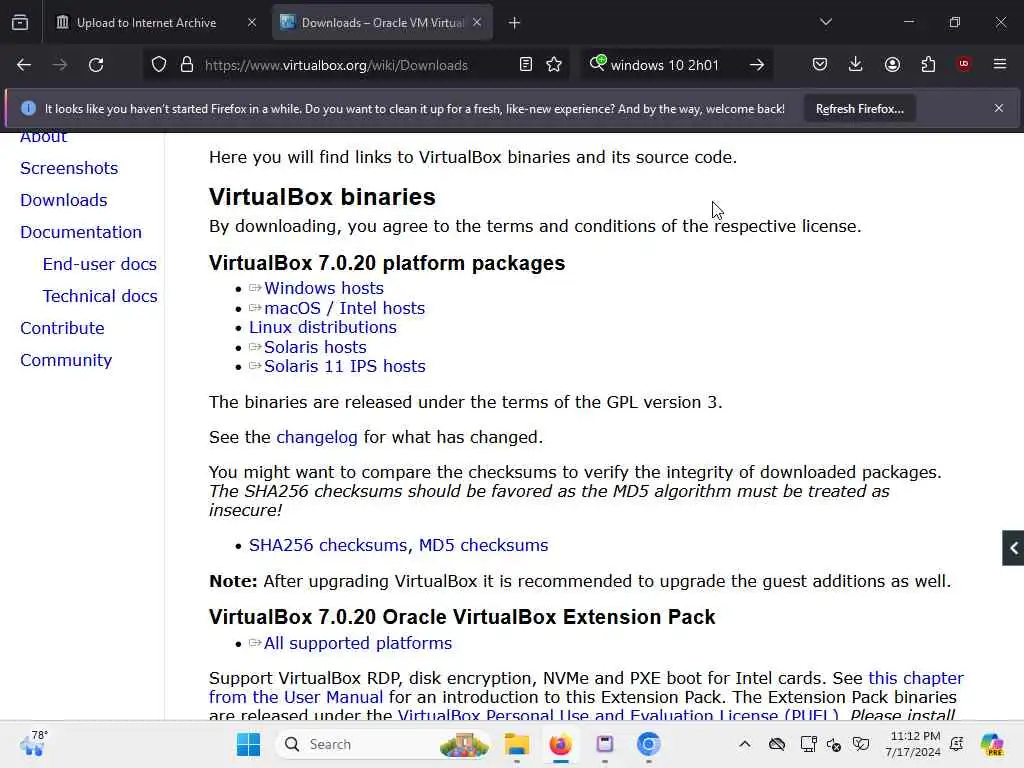The image size is (1024, 768).
Task: Open the 'this chapter' User Manual link
Action: pos(916,679)
